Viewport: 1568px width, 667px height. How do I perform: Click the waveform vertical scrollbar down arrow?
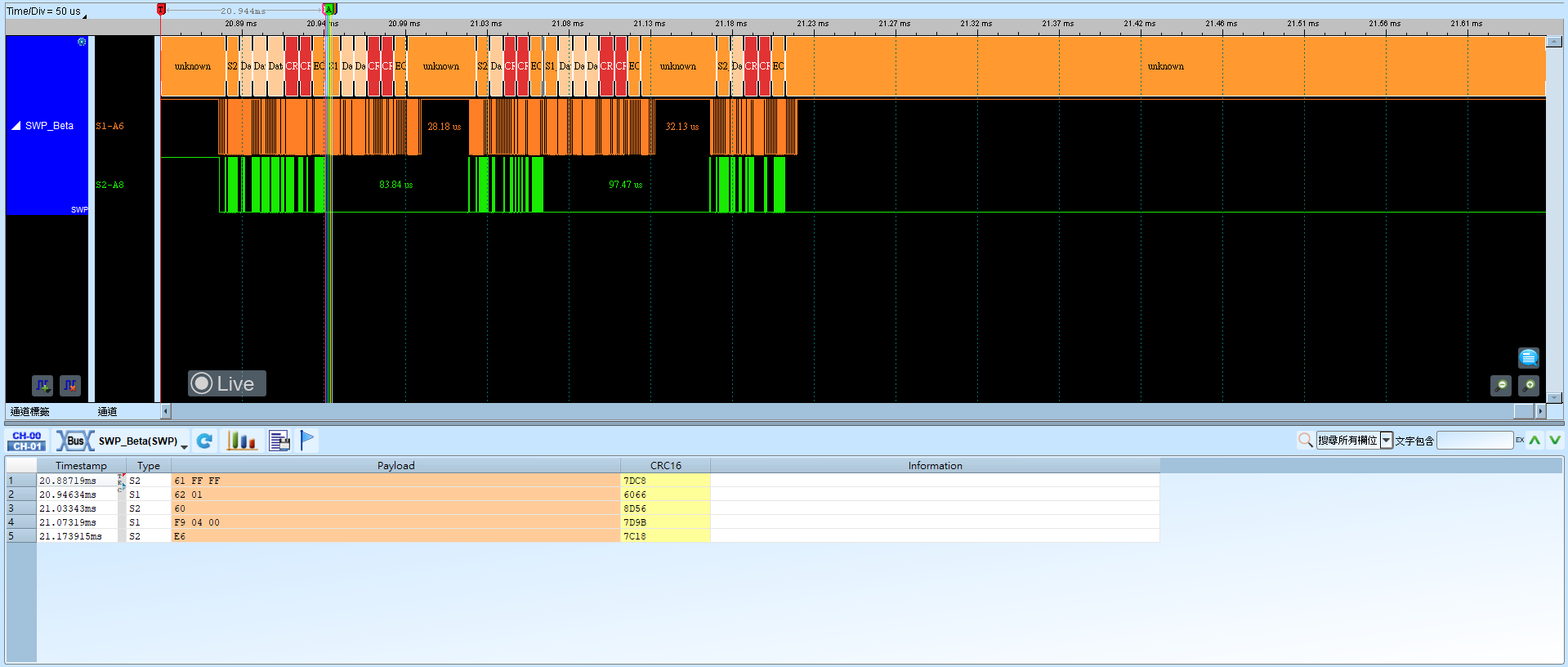1554,398
